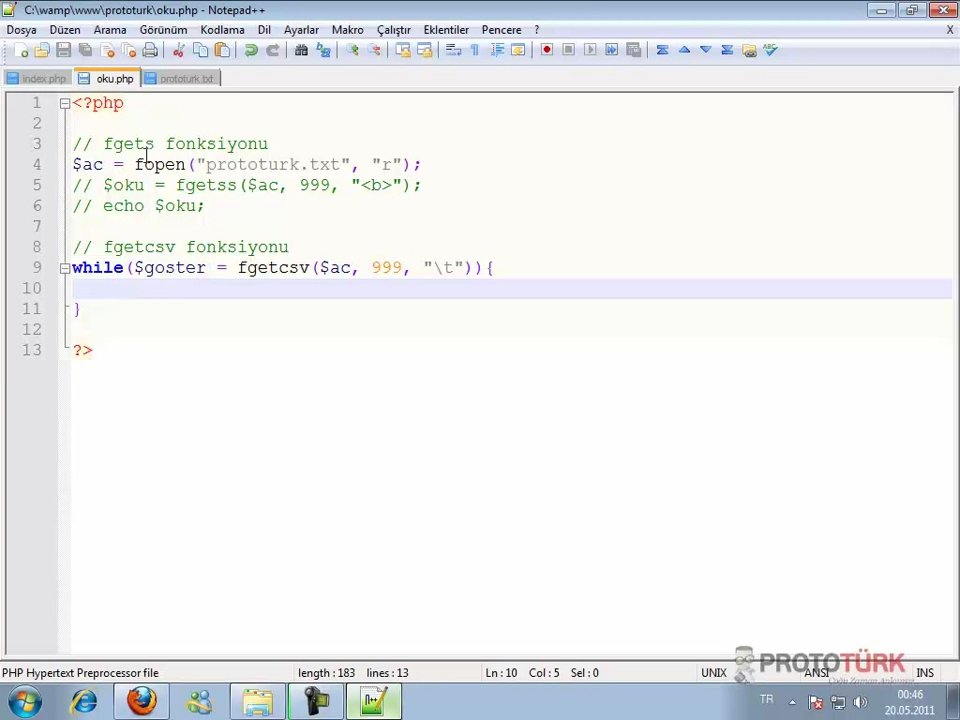The image size is (960, 720).
Task: Toggle synchronized horizontal scrolling
Action: [x=424, y=51]
